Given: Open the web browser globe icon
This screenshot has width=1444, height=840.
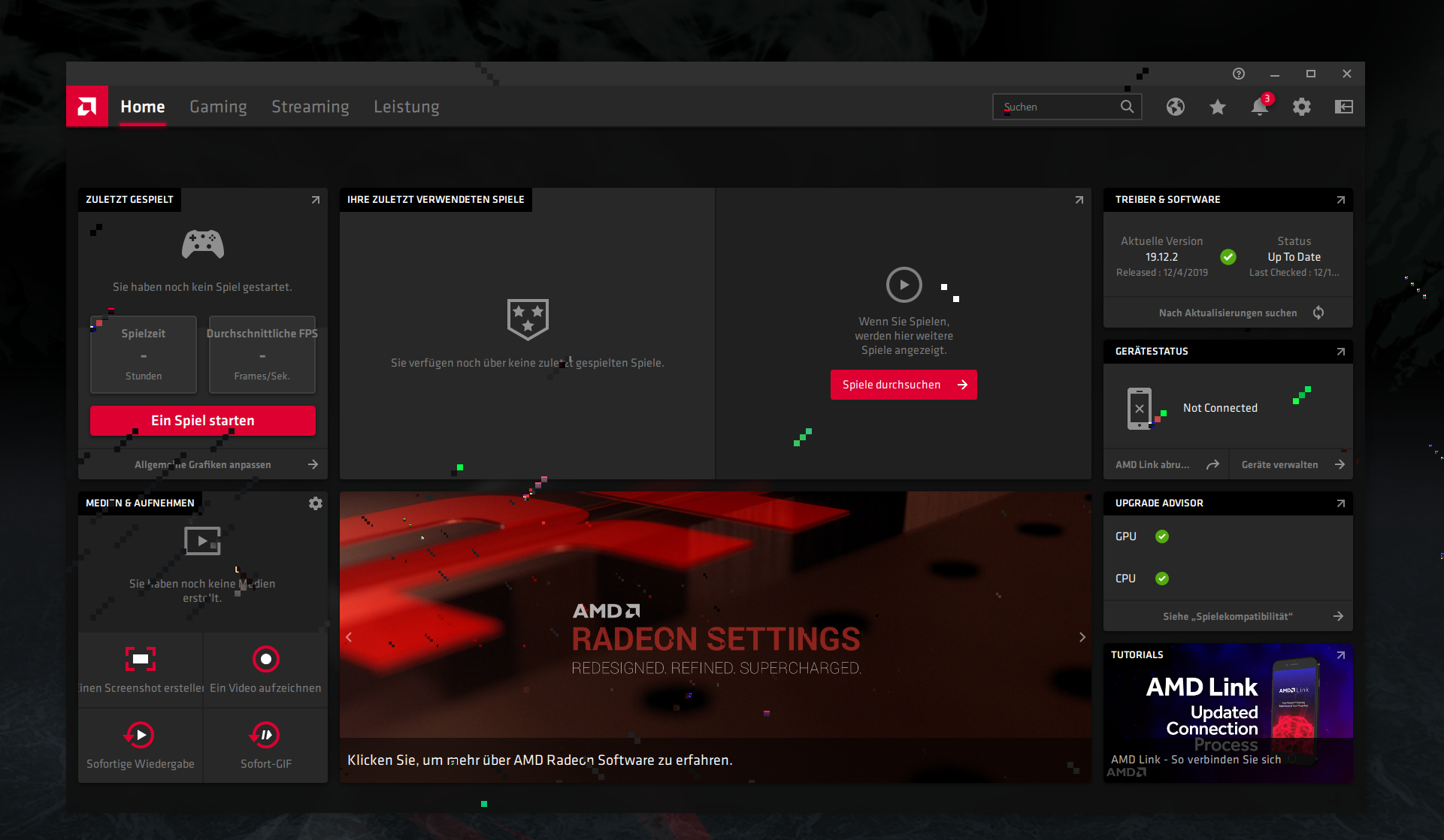Looking at the screenshot, I should click(1176, 107).
